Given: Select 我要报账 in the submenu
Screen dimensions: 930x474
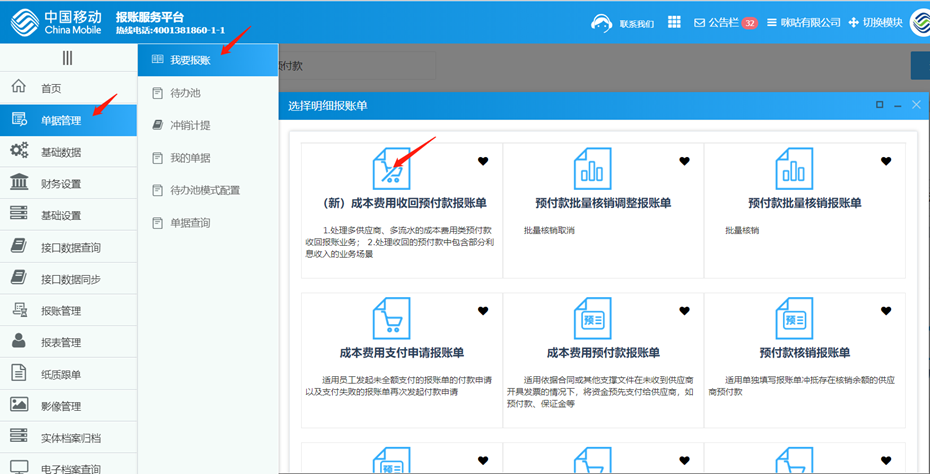Looking at the screenshot, I should (208, 60).
